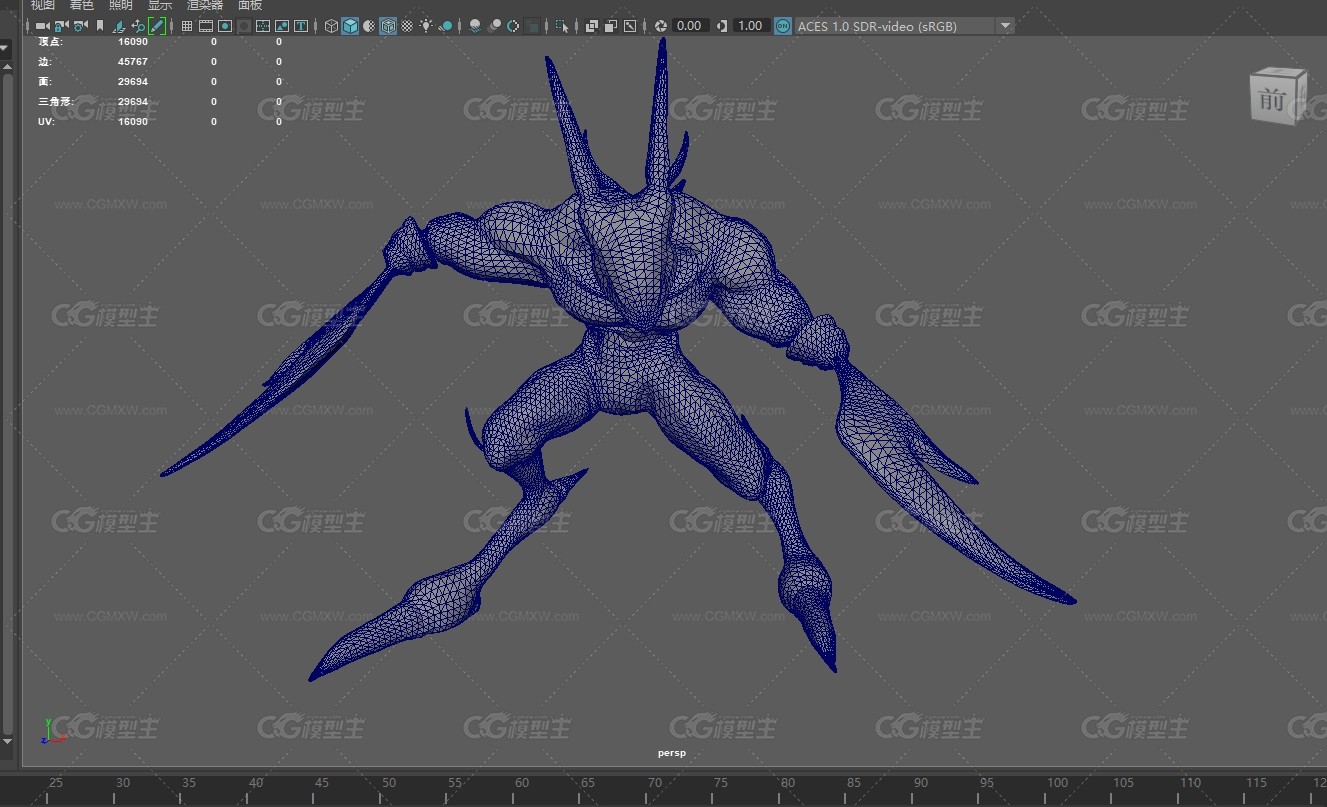The image size is (1327, 807).
Task: Click the Multisample Anti-aliasing icon
Action: tap(513, 26)
